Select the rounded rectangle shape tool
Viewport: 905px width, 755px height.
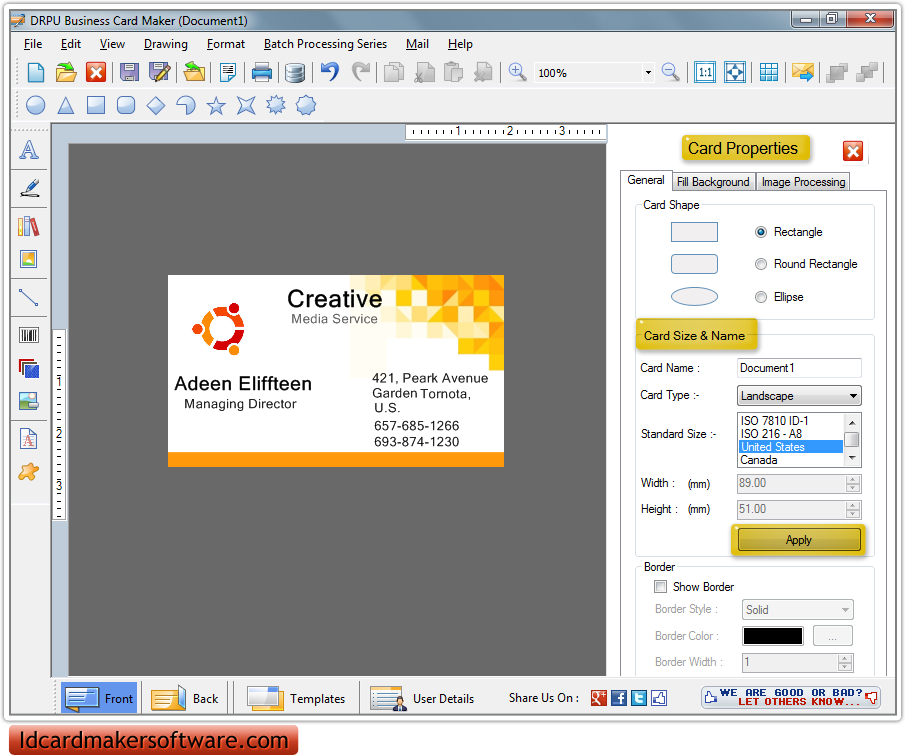[126, 105]
